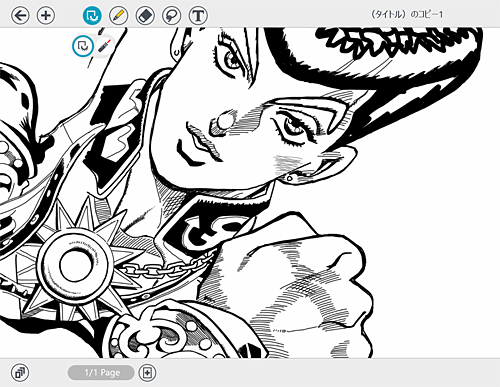500x387 pixels.
Task: Go back with the left arrow button
Action: tap(20, 15)
